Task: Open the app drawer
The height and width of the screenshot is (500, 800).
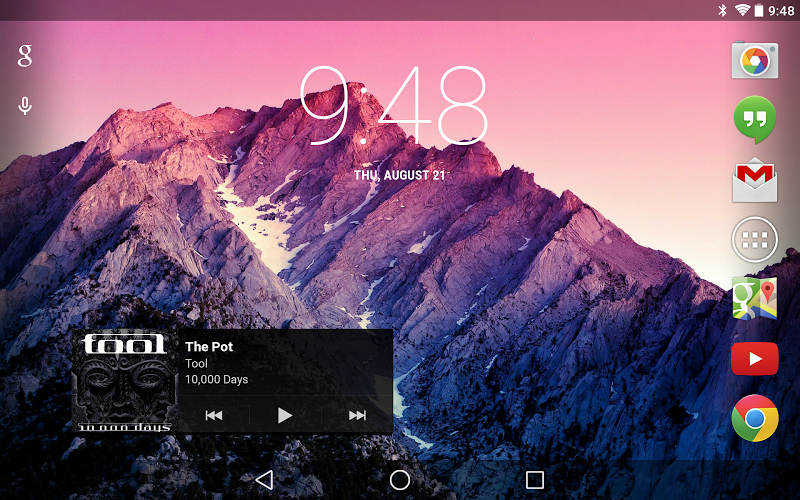Action: pos(755,239)
